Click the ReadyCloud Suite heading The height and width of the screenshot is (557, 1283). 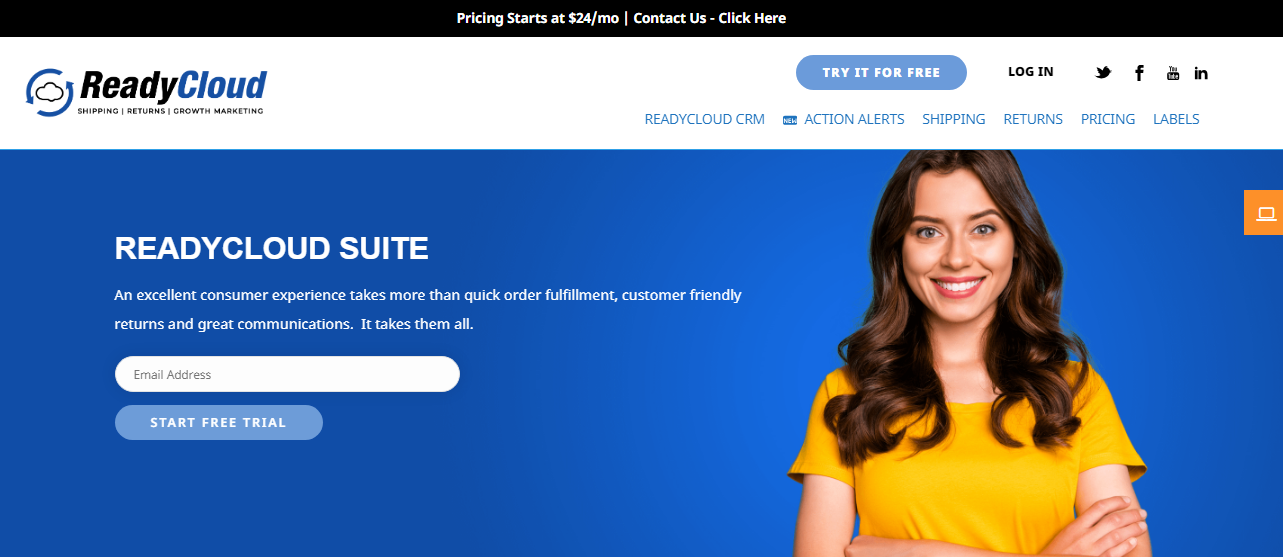(272, 248)
